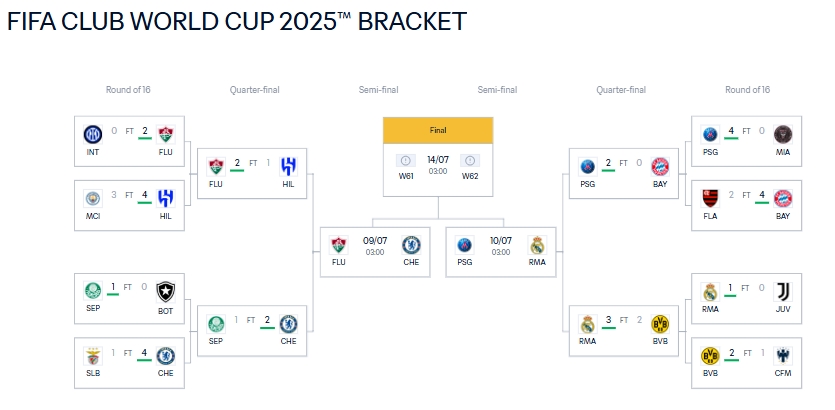Click the Inter Milan crest in Round of 16

[x=93, y=133]
